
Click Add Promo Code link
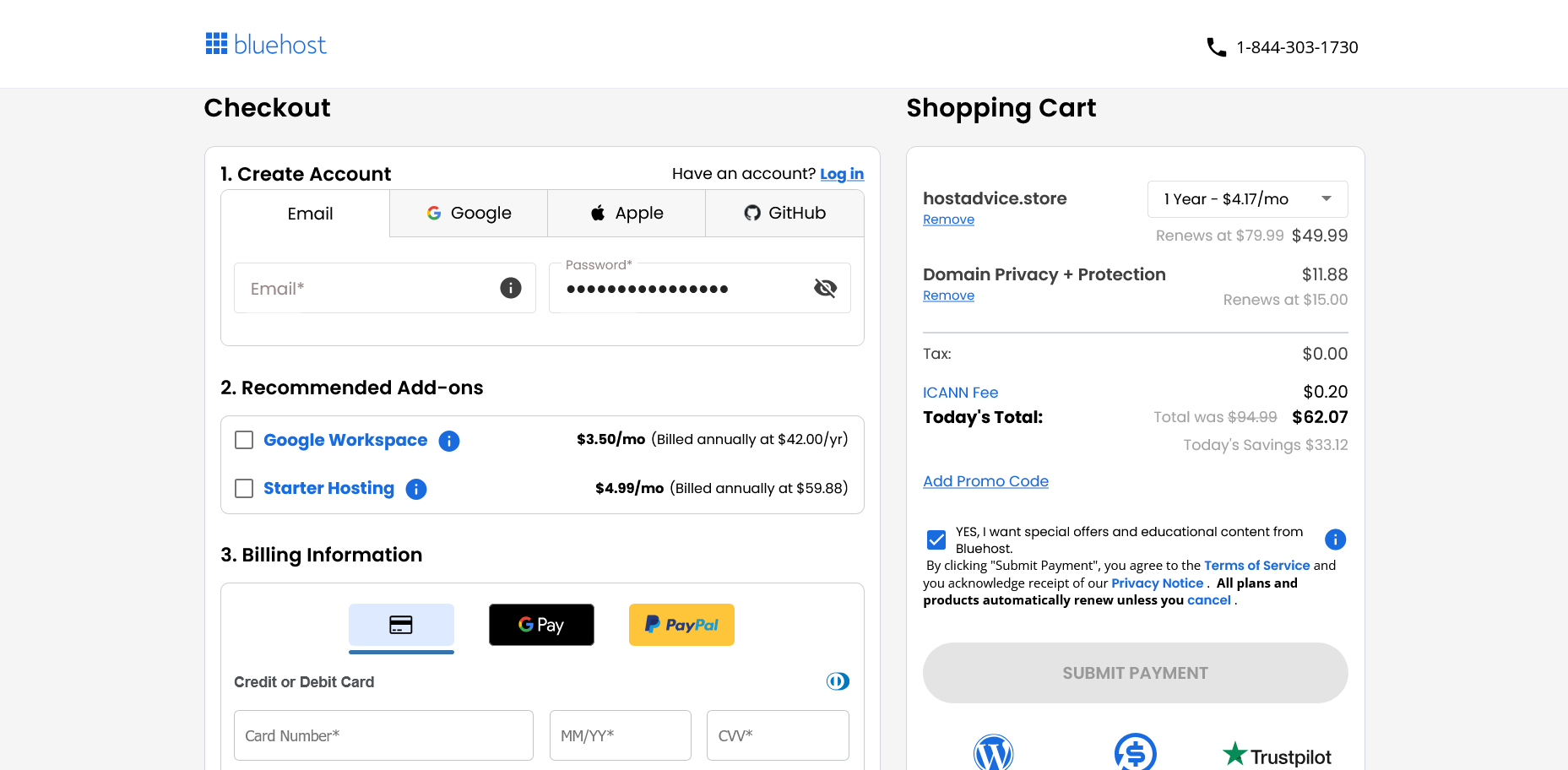click(985, 481)
